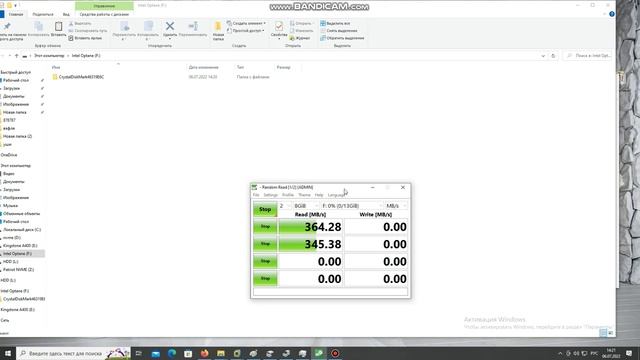Open the Копировать в ribbon command

point(148,31)
